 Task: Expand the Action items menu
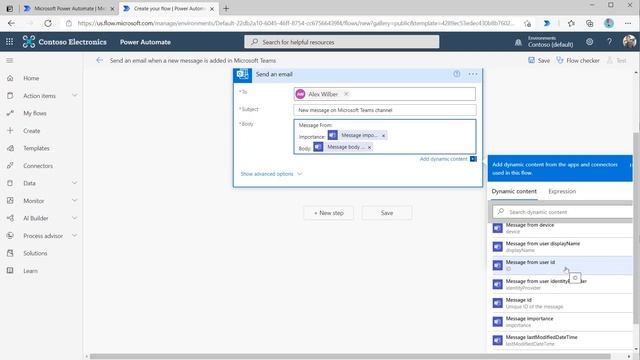[75, 96]
